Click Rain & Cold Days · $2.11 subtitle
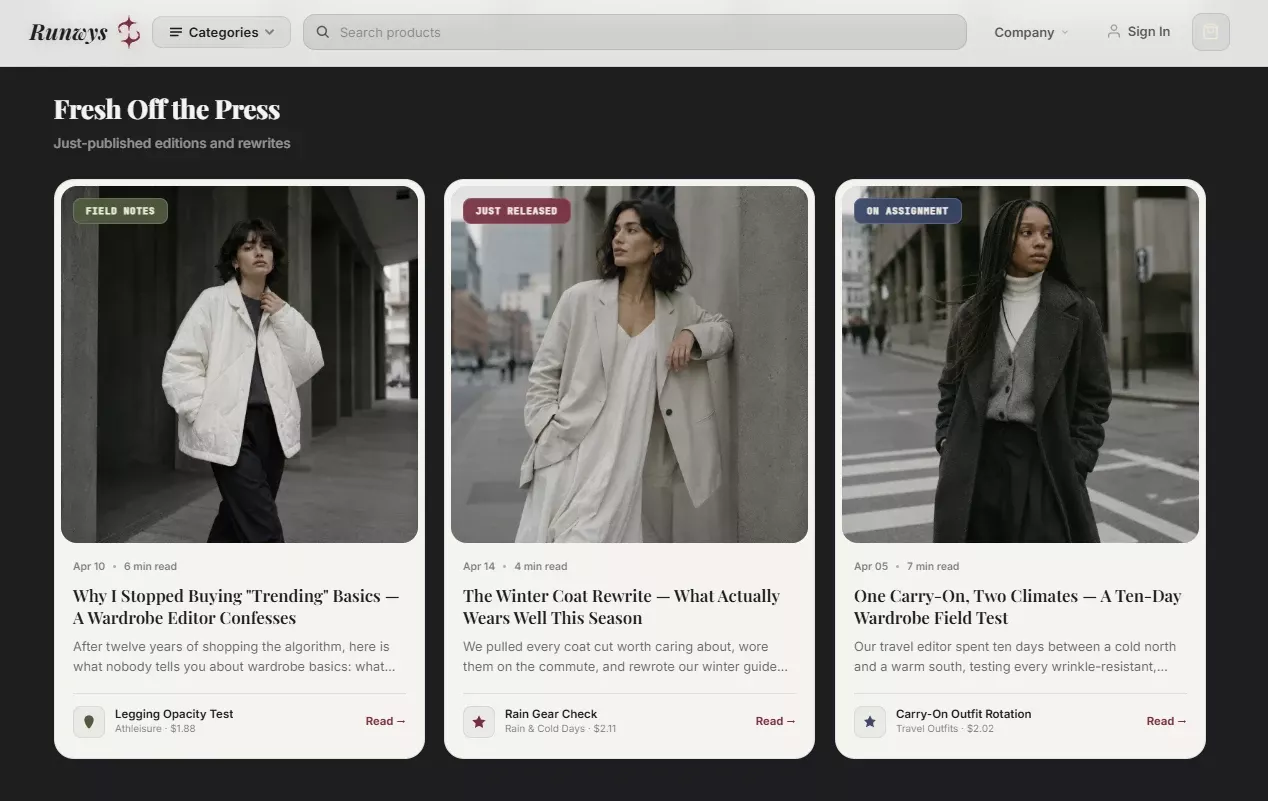Image resolution: width=1268 pixels, height=801 pixels. coord(560,729)
